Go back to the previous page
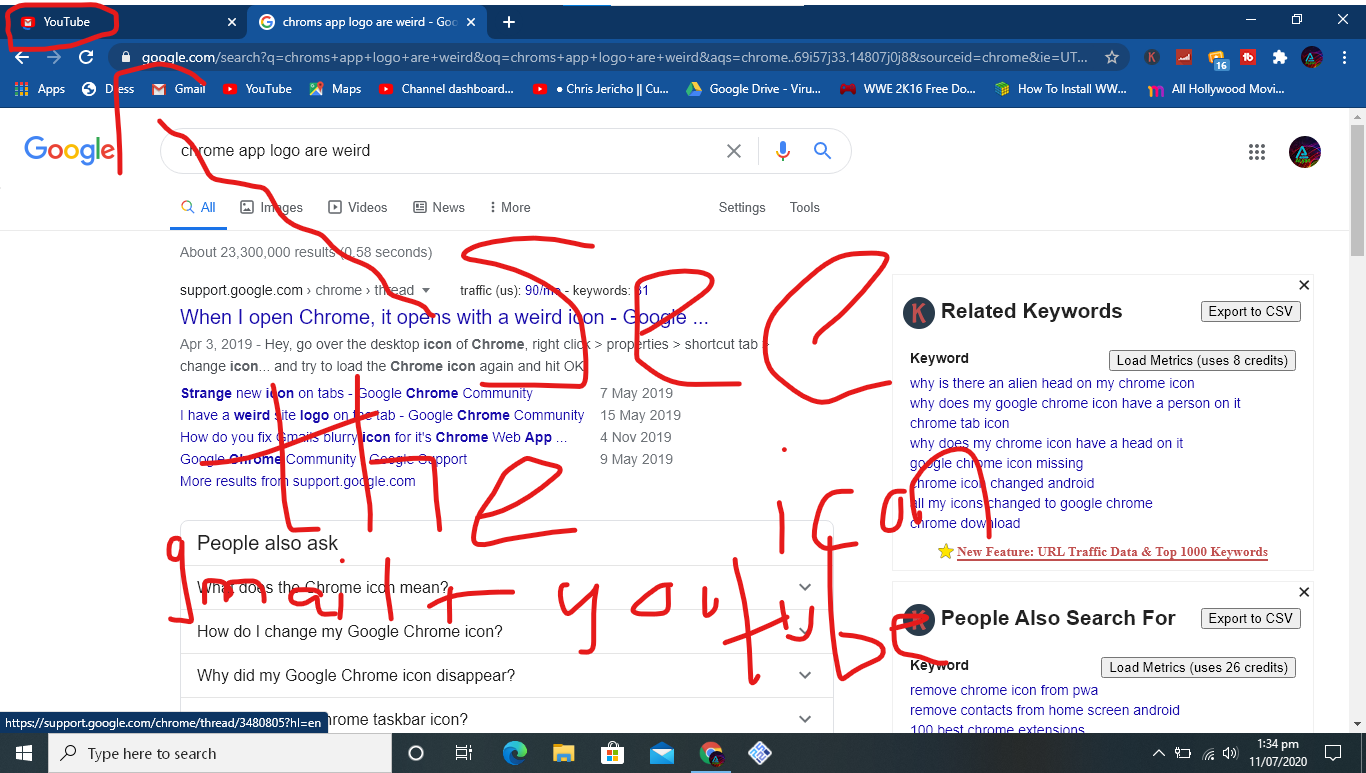Viewport: 1366px width, 773px height. point(22,58)
